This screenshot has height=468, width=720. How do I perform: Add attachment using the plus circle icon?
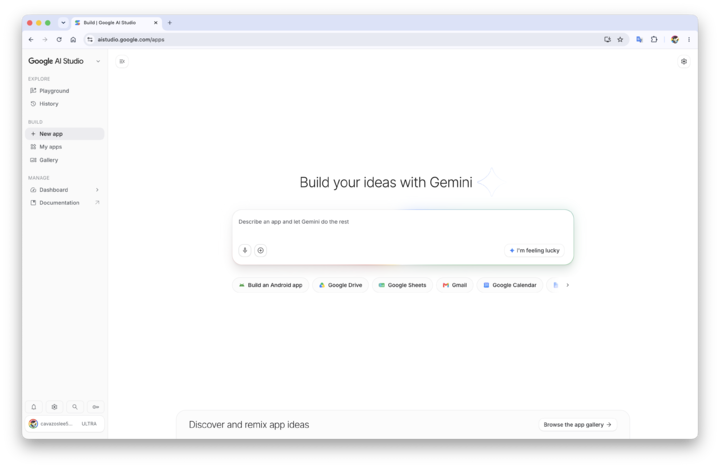[x=260, y=250]
